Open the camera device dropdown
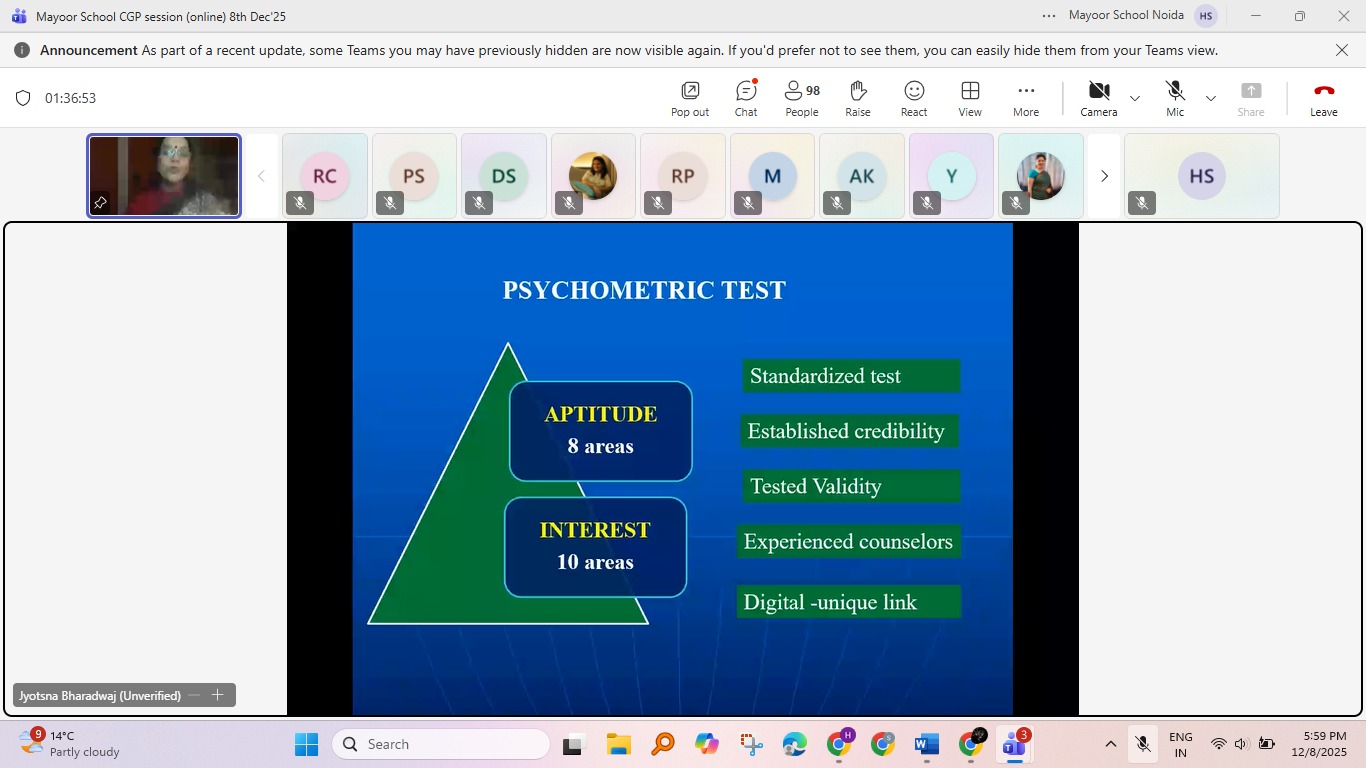This screenshot has width=1366, height=768. point(1134,99)
